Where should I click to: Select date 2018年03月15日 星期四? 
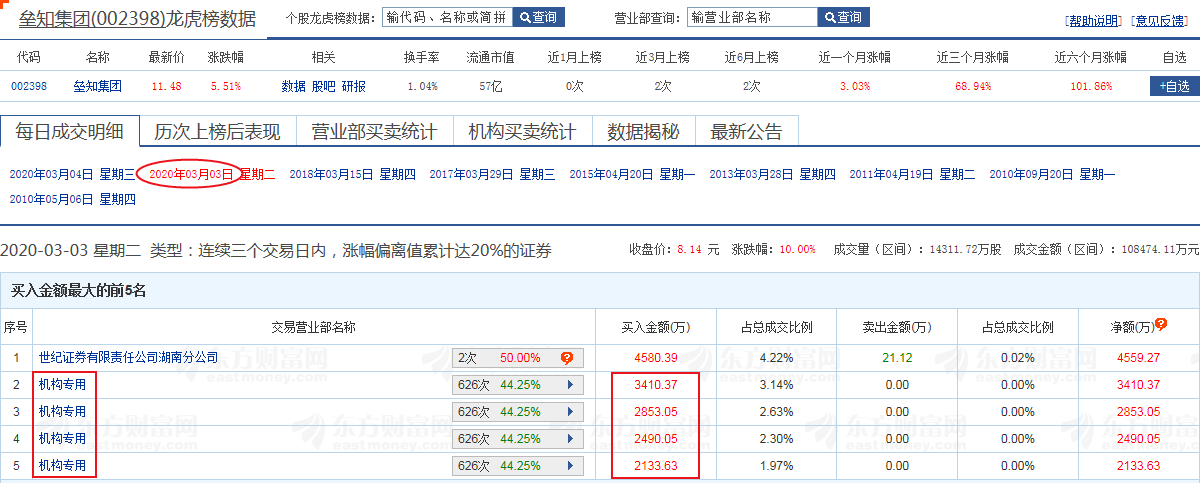tap(352, 174)
